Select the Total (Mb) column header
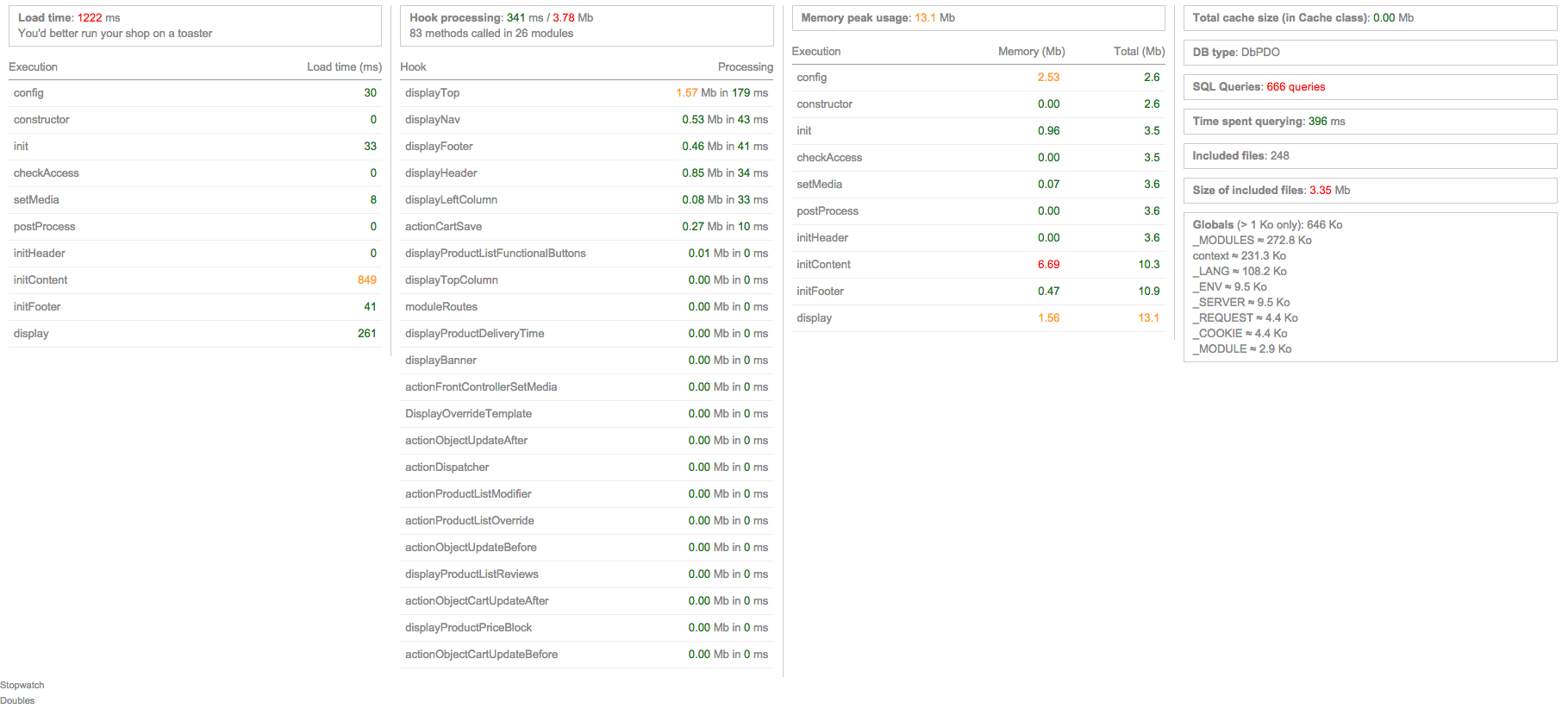This screenshot has width=1568, height=709. (1139, 51)
